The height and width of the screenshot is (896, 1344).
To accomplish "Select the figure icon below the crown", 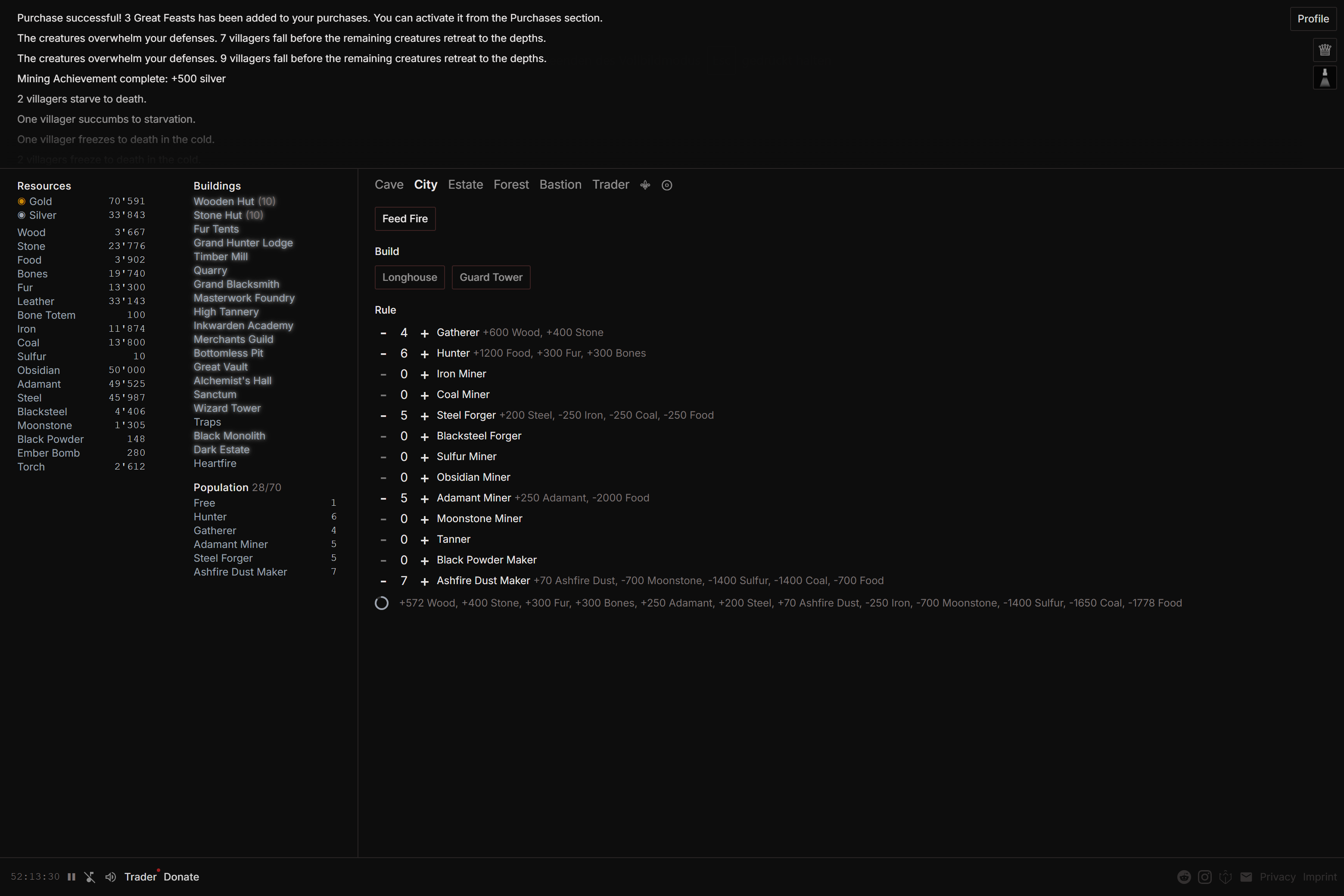I will pyautogui.click(x=1325, y=78).
